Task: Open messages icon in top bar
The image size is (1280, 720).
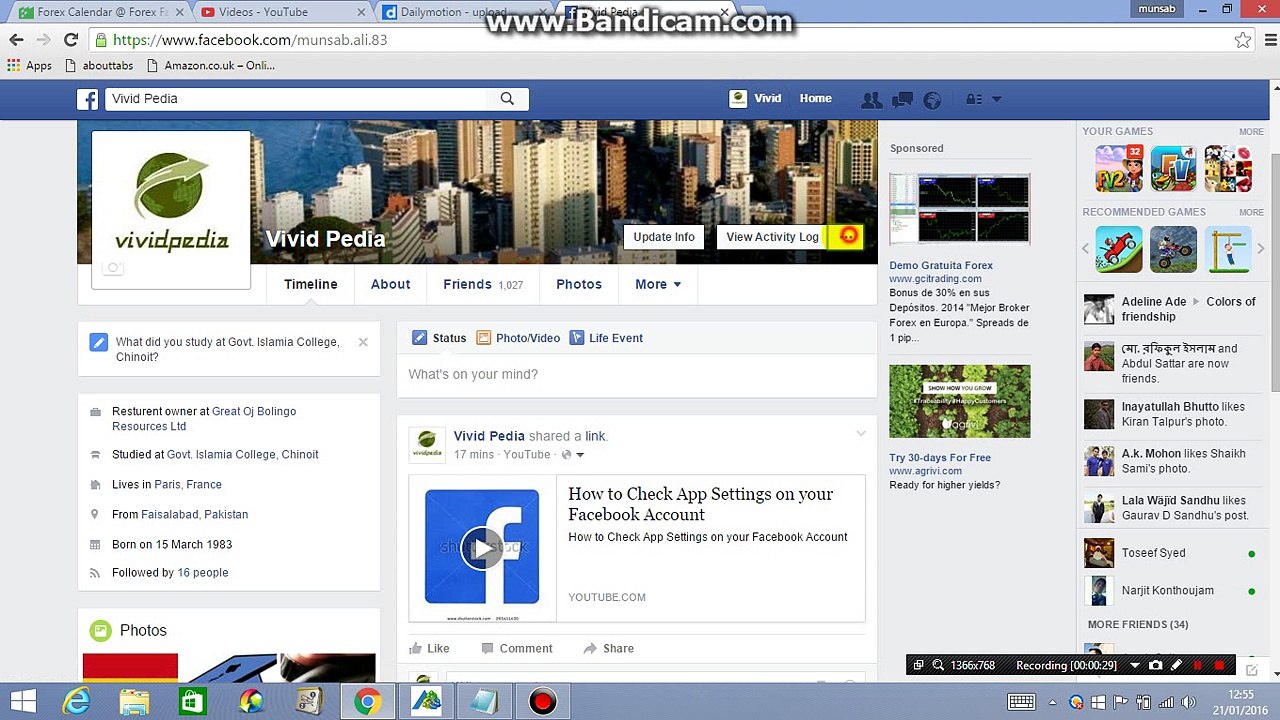Action: [902, 99]
